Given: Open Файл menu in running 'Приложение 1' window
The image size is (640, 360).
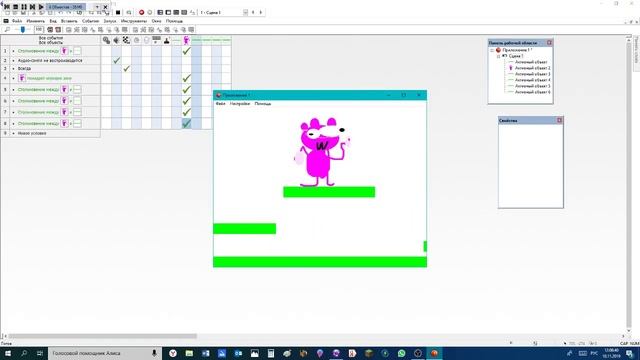Looking at the screenshot, I should [x=220, y=104].
